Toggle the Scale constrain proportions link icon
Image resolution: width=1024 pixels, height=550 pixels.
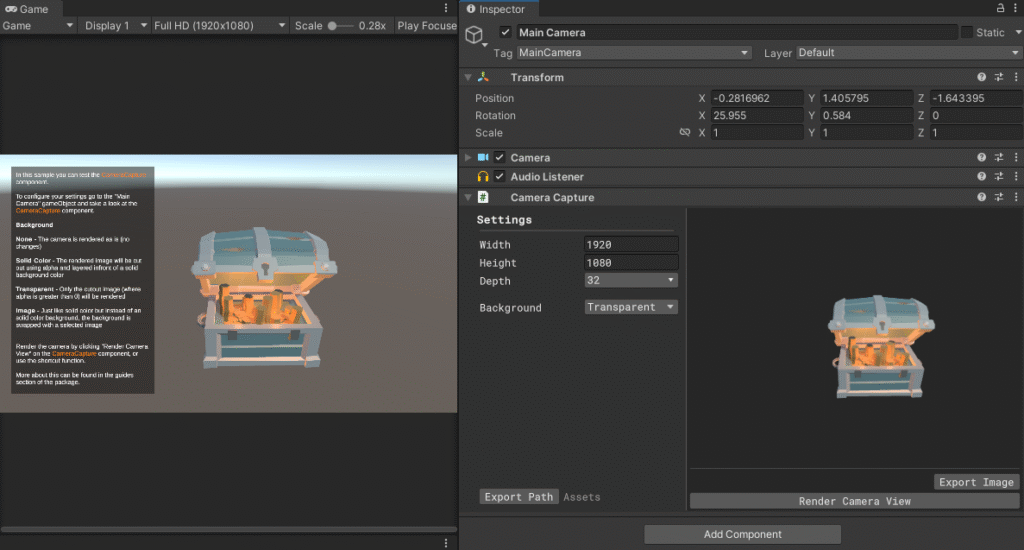pyautogui.click(x=685, y=133)
